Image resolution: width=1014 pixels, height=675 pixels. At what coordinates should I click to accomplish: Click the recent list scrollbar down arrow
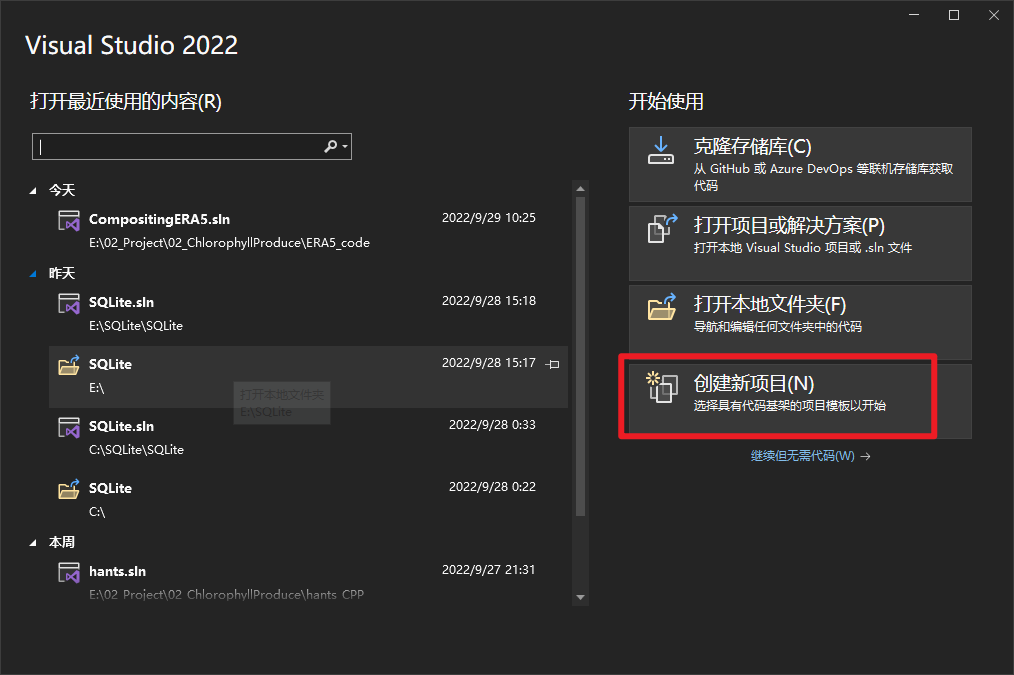[580, 597]
